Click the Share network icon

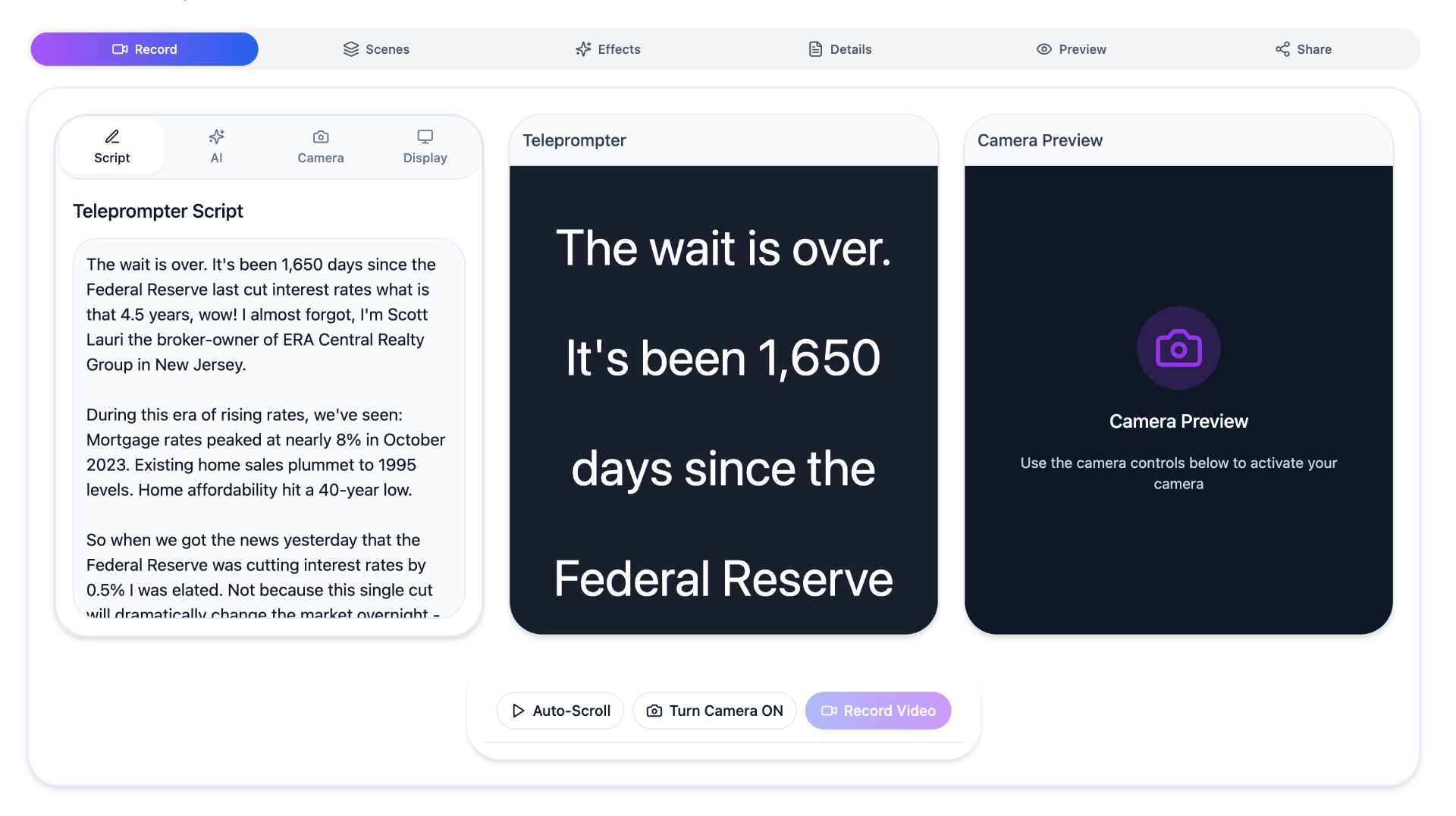[1282, 49]
